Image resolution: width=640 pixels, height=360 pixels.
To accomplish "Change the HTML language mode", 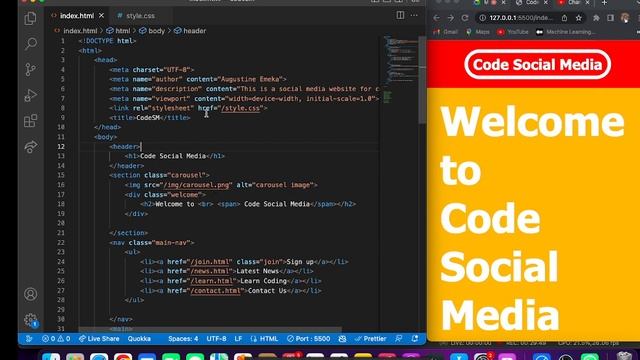I will point(264,339).
